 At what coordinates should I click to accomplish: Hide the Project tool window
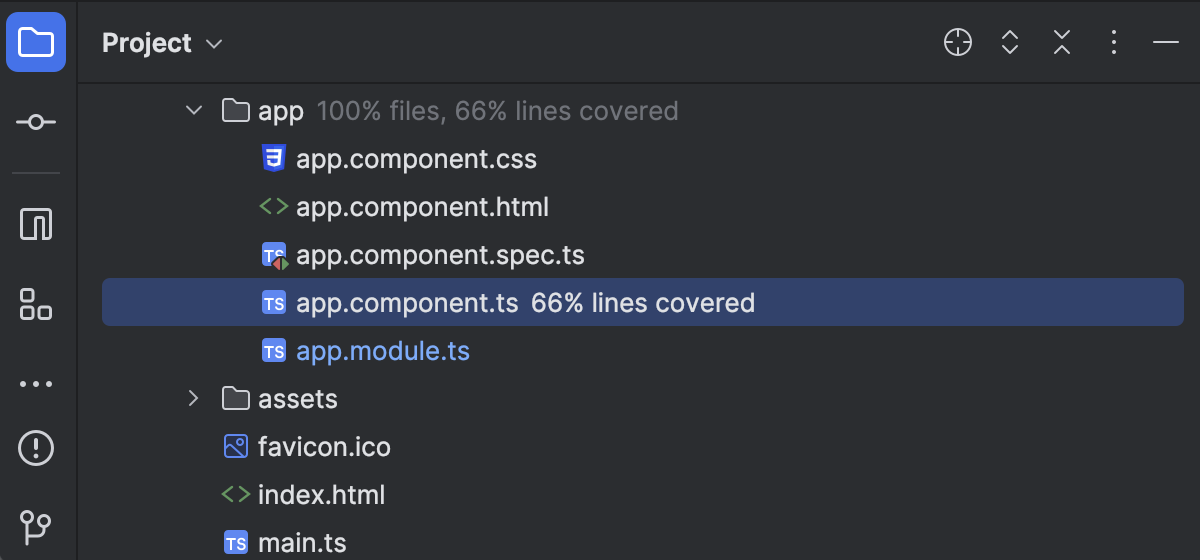(1166, 43)
